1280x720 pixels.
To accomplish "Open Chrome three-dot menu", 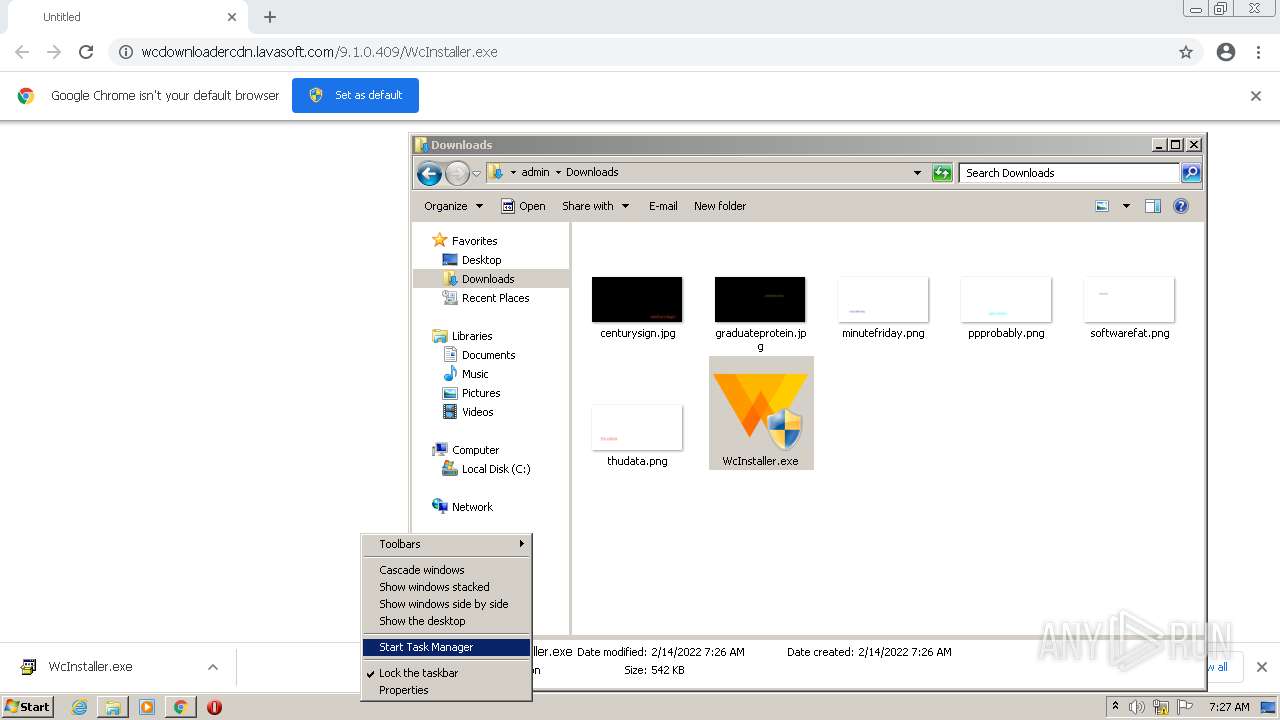I will pyautogui.click(x=1258, y=52).
